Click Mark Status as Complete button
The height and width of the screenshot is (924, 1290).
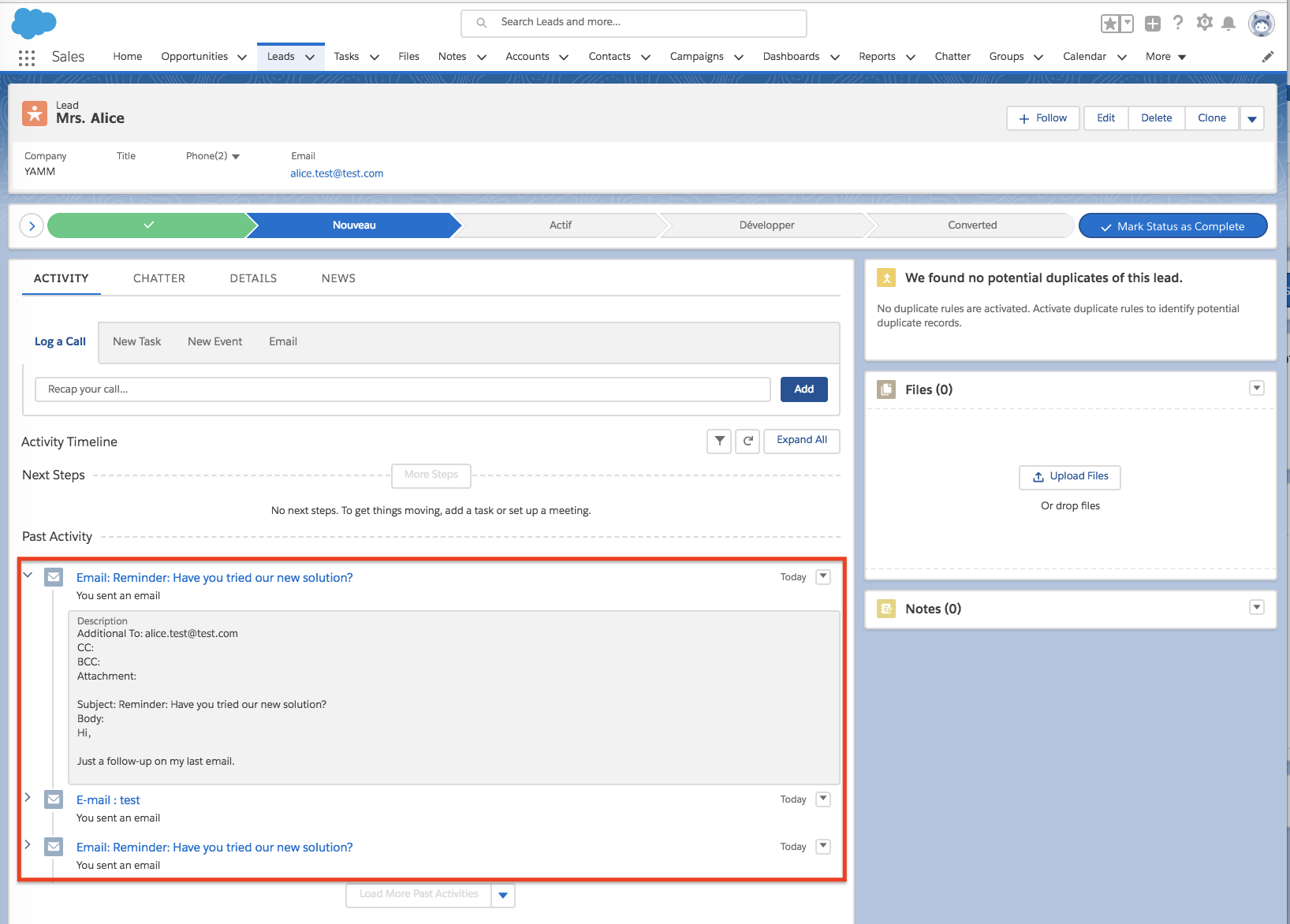pyautogui.click(x=1173, y=226)
